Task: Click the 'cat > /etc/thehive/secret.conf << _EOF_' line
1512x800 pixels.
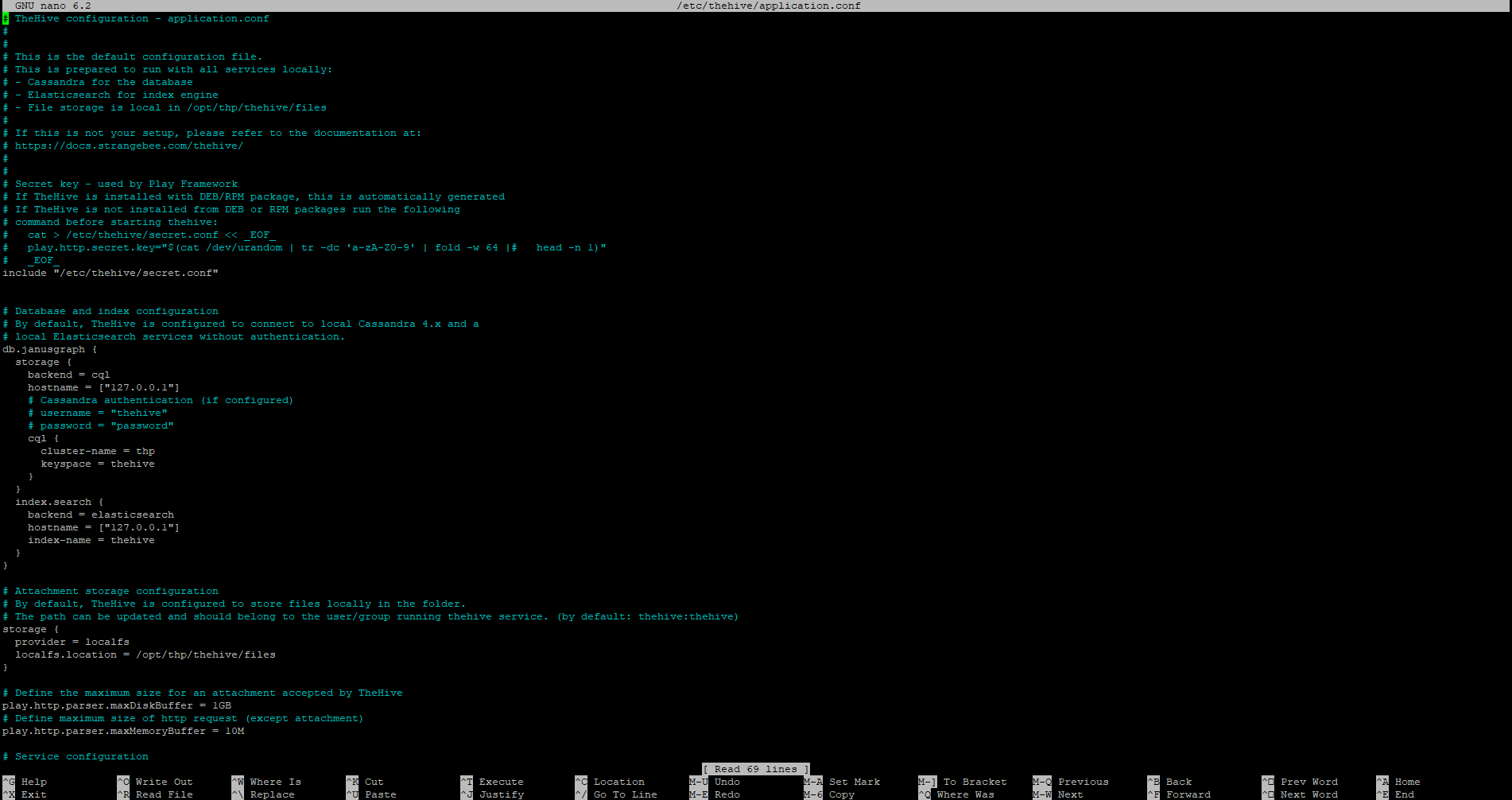Action: pos(139,235)
